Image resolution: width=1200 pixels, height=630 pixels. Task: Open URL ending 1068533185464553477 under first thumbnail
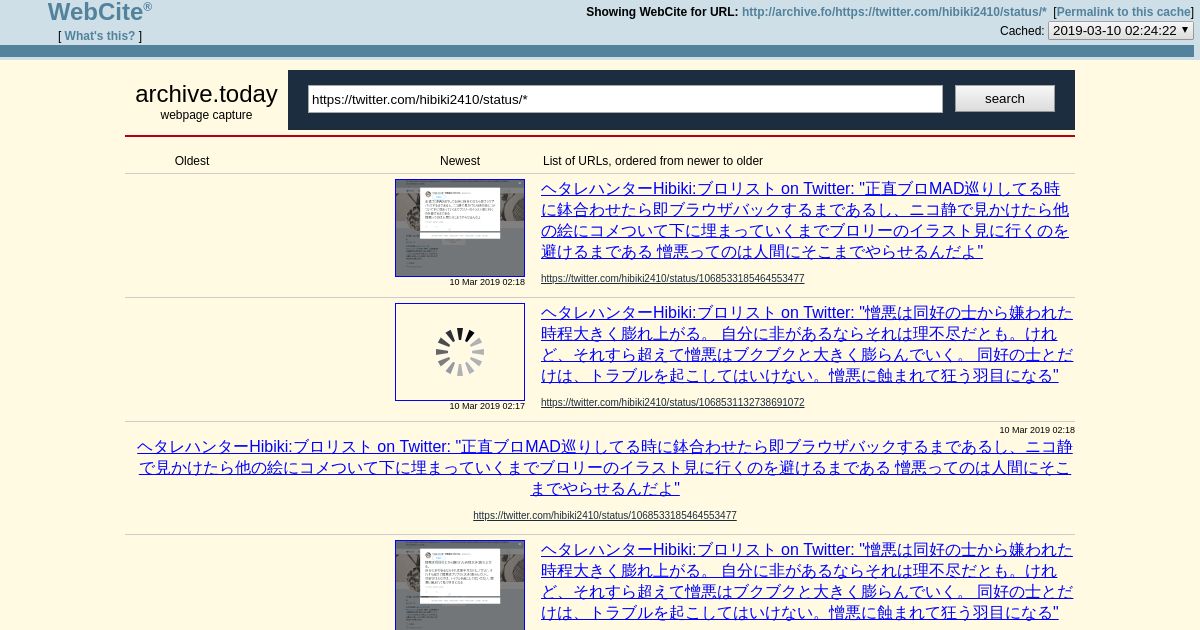pos(673,279)
